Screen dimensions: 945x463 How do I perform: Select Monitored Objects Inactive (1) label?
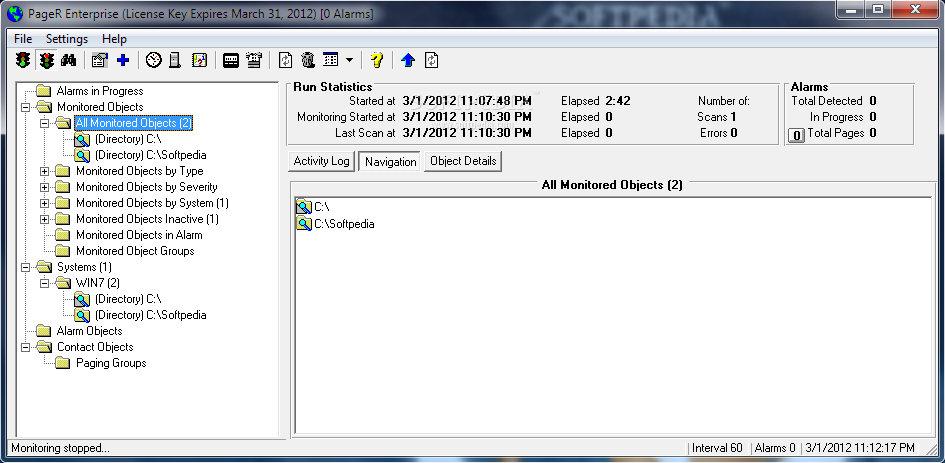coord(148,219)
